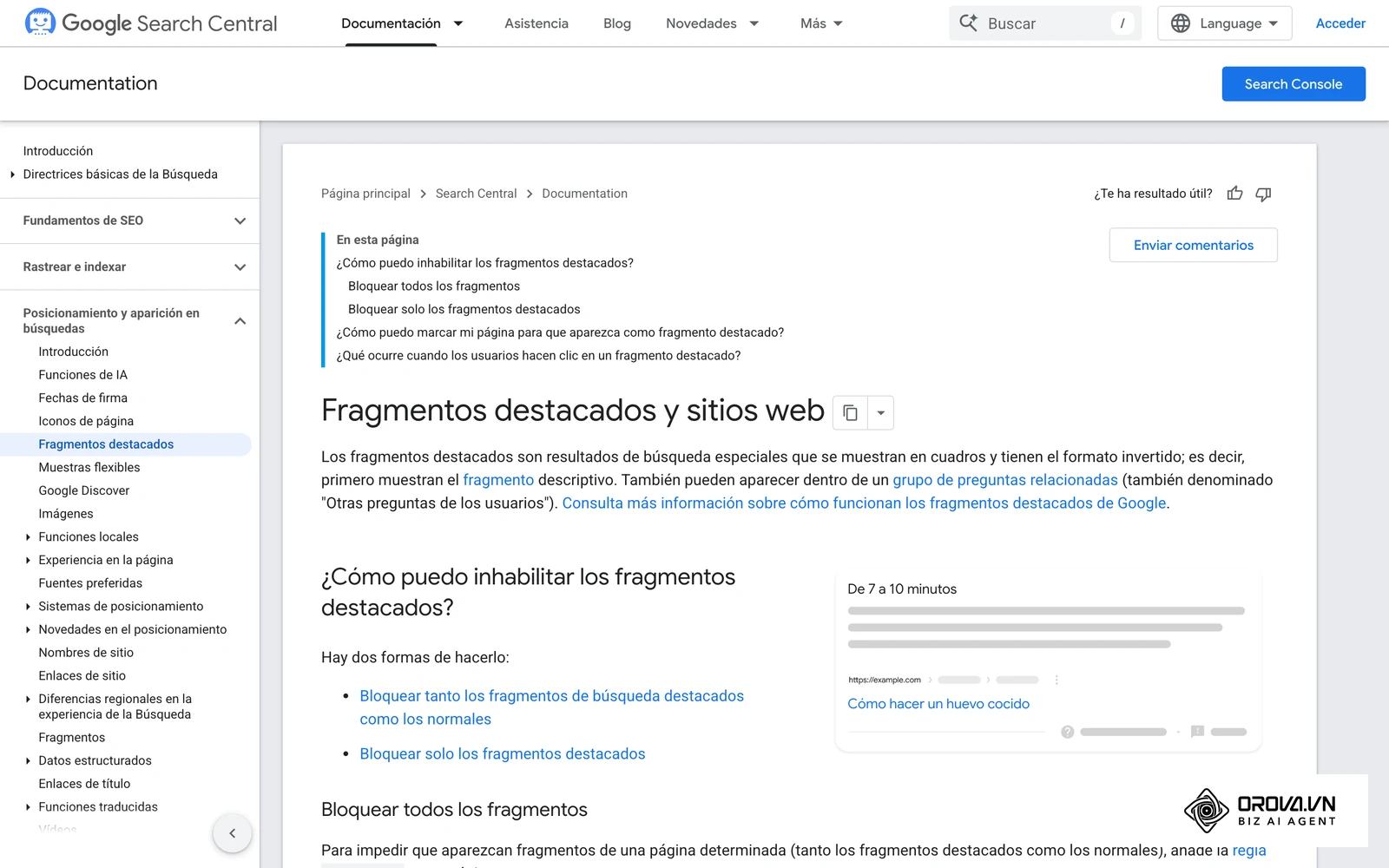The image size is (1389, 868).
Task: Click the Bloquear solo los fragmentos destacados bullet link
Action: click(x=503, y=753)
